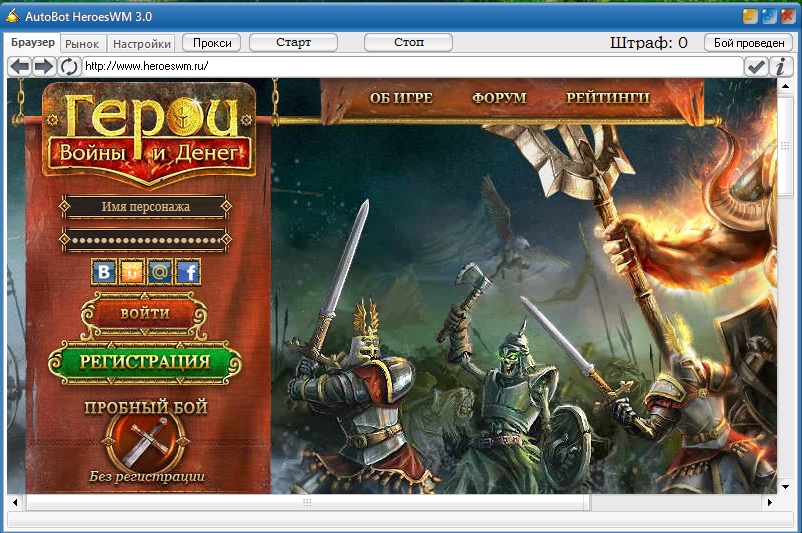Start trial battle crossed-swords icon
This screenshot has height=533, width=802.
pos(145,441)
